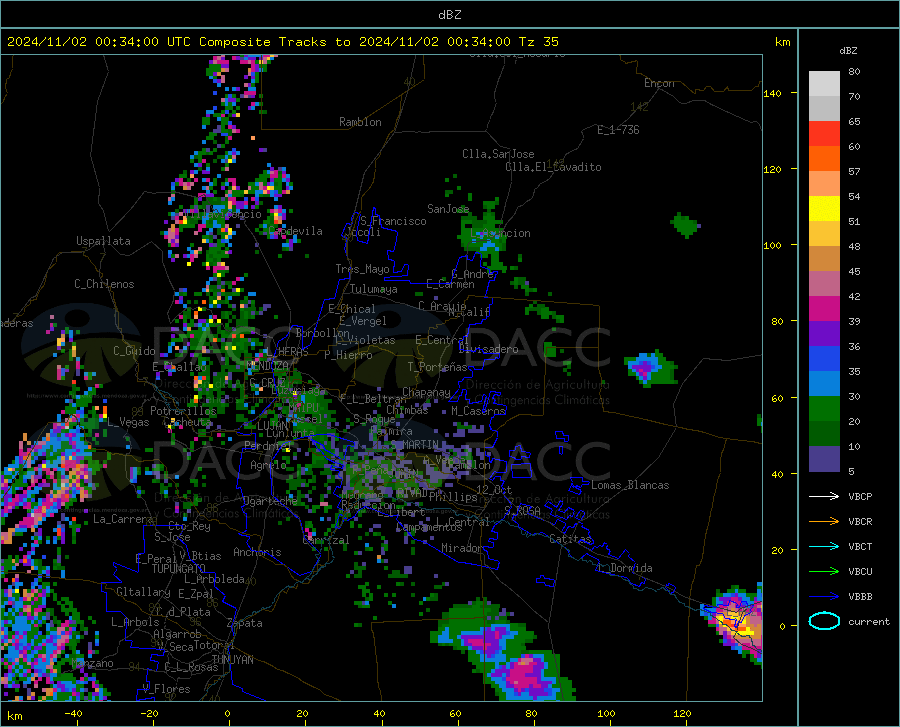Viewport: 900px width, 727px height.
Task: Click the purple swatch between 39 and 36
Action: [x=824, y=334]
